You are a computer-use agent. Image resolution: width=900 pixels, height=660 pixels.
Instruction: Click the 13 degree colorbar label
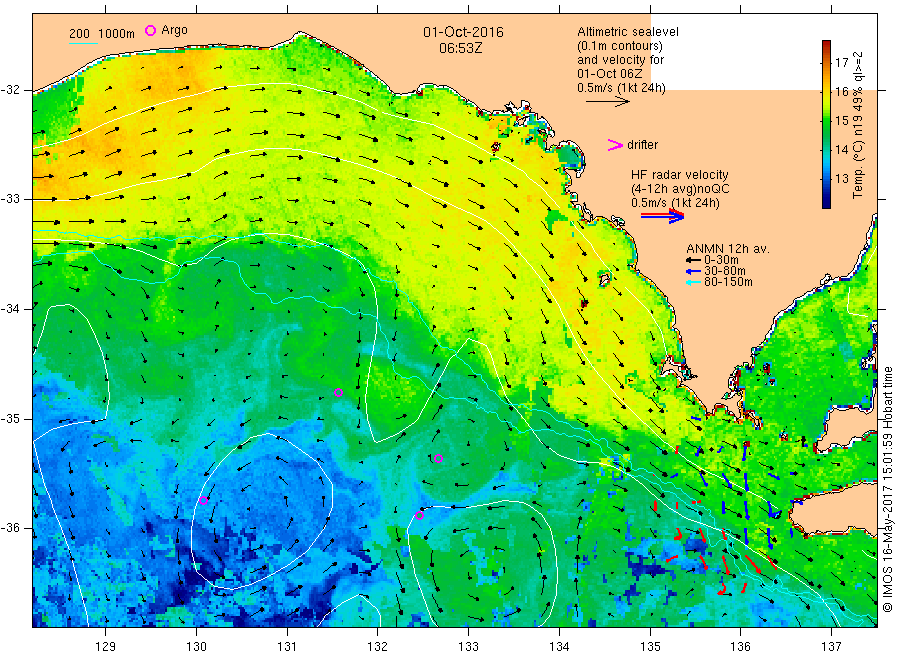[841, 178]
